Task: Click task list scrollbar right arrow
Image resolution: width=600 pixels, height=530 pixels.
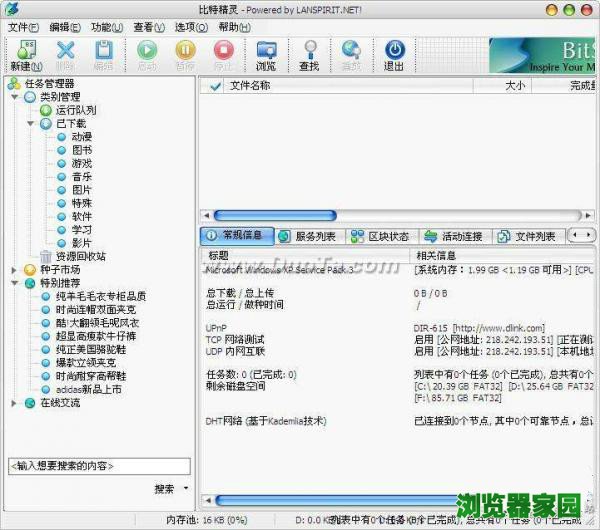Action: [589, 215]
